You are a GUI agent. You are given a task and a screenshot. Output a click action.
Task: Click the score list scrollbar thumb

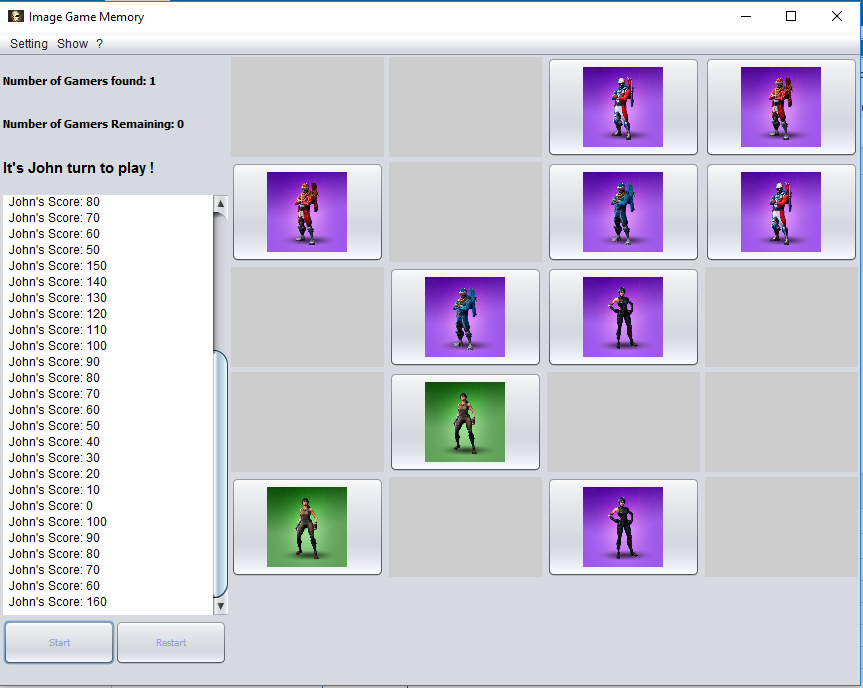point(220,473)
